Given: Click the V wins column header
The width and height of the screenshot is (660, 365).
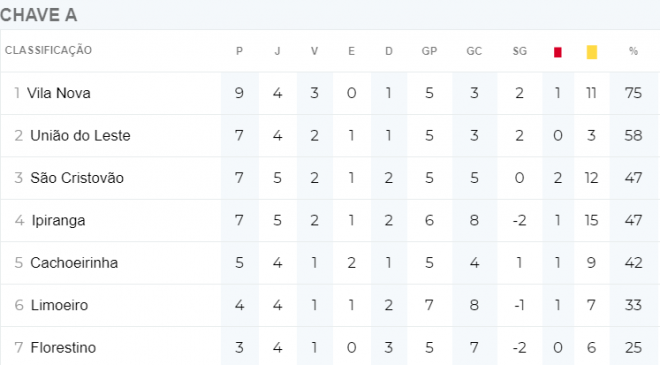Looking at the screenshot, I should pos(314,51).
